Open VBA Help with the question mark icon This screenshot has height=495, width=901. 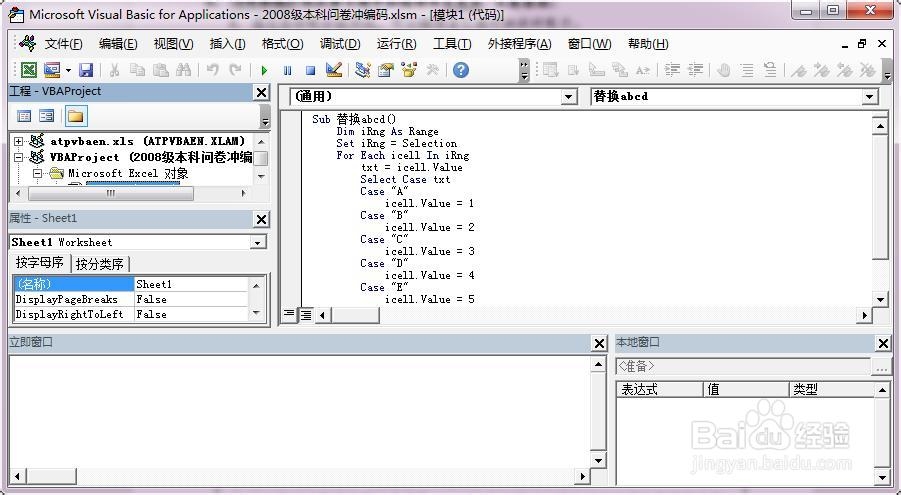461,70
